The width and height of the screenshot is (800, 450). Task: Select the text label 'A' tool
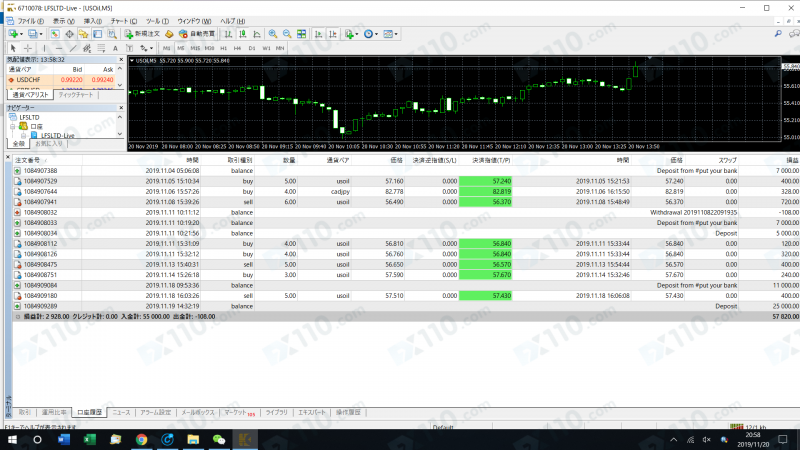coord(116,47)
